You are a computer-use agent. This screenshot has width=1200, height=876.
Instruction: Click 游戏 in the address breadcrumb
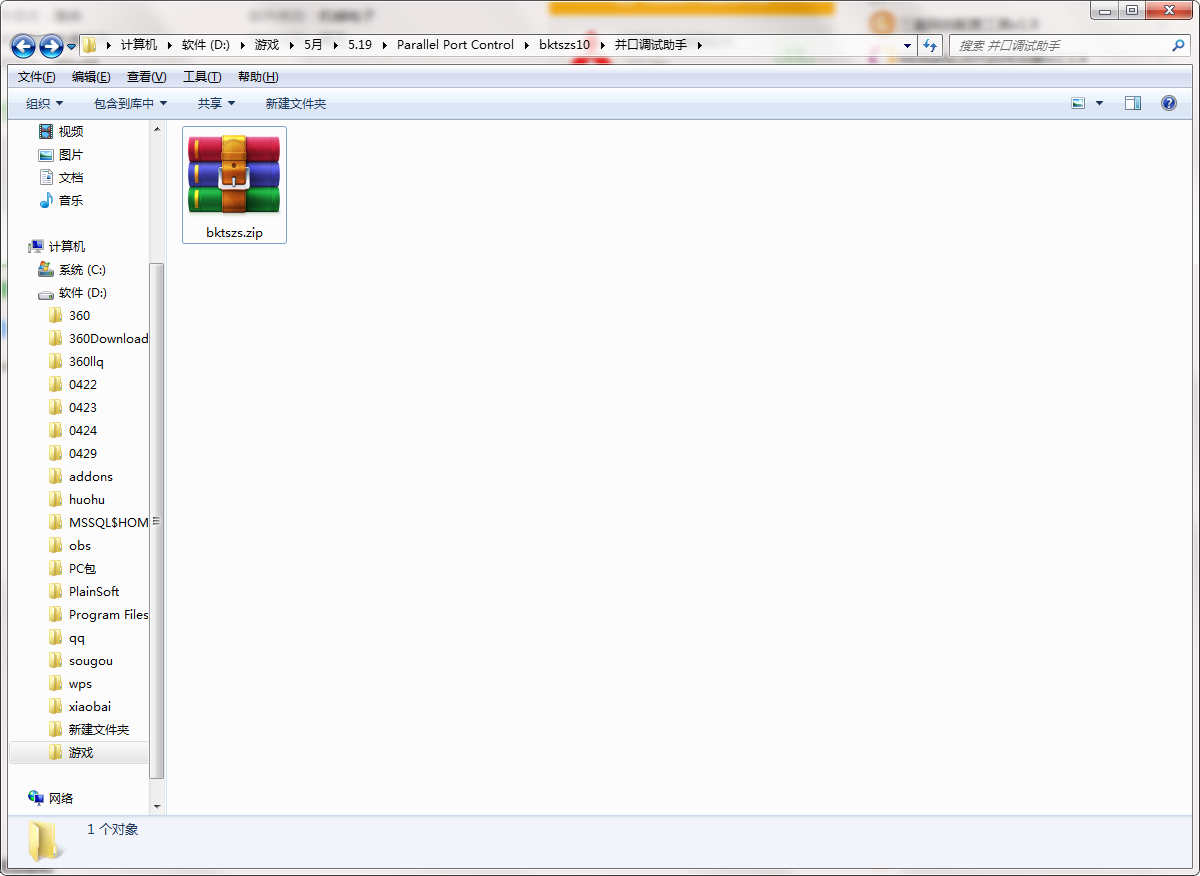click(267, 45)
